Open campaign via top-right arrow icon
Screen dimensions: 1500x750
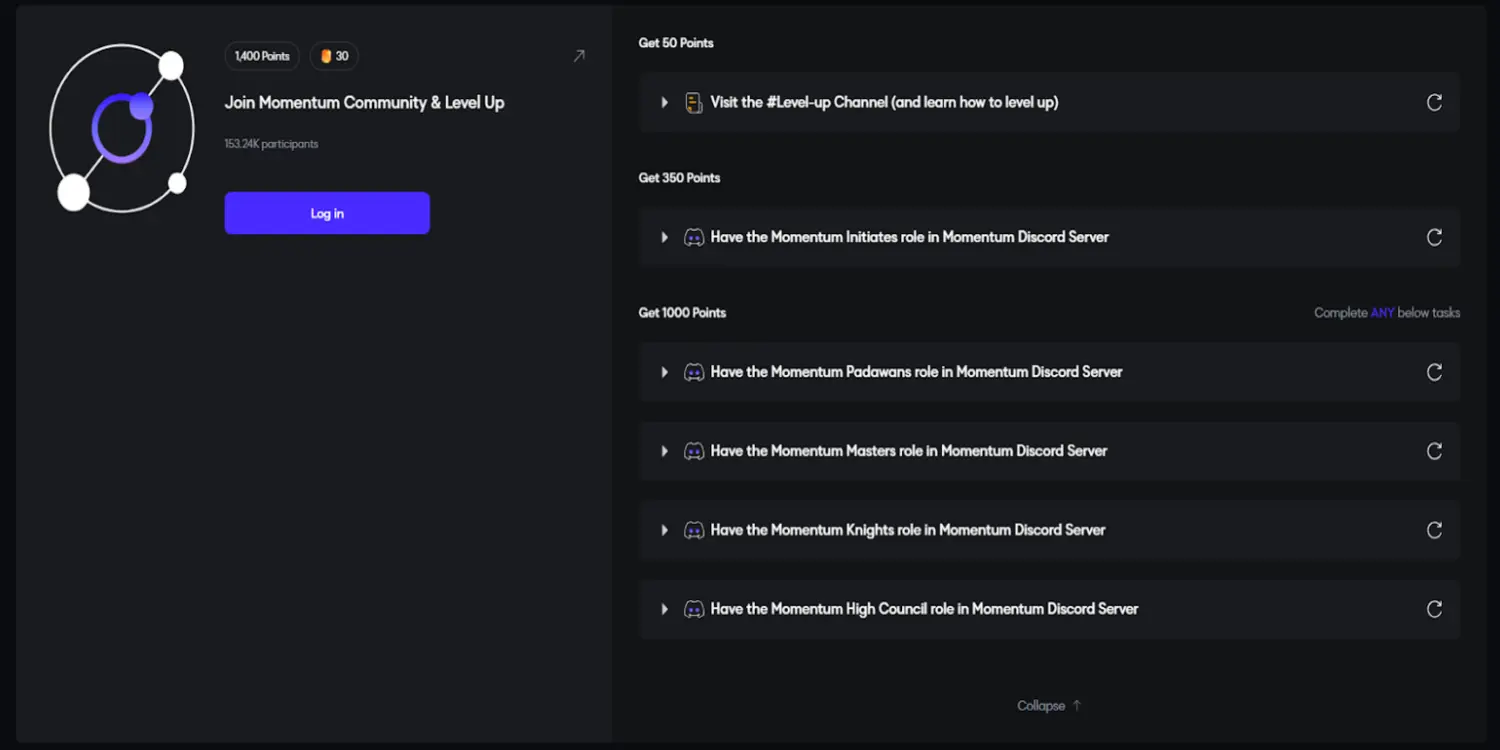pyautogui.click(x=579, y=56)
